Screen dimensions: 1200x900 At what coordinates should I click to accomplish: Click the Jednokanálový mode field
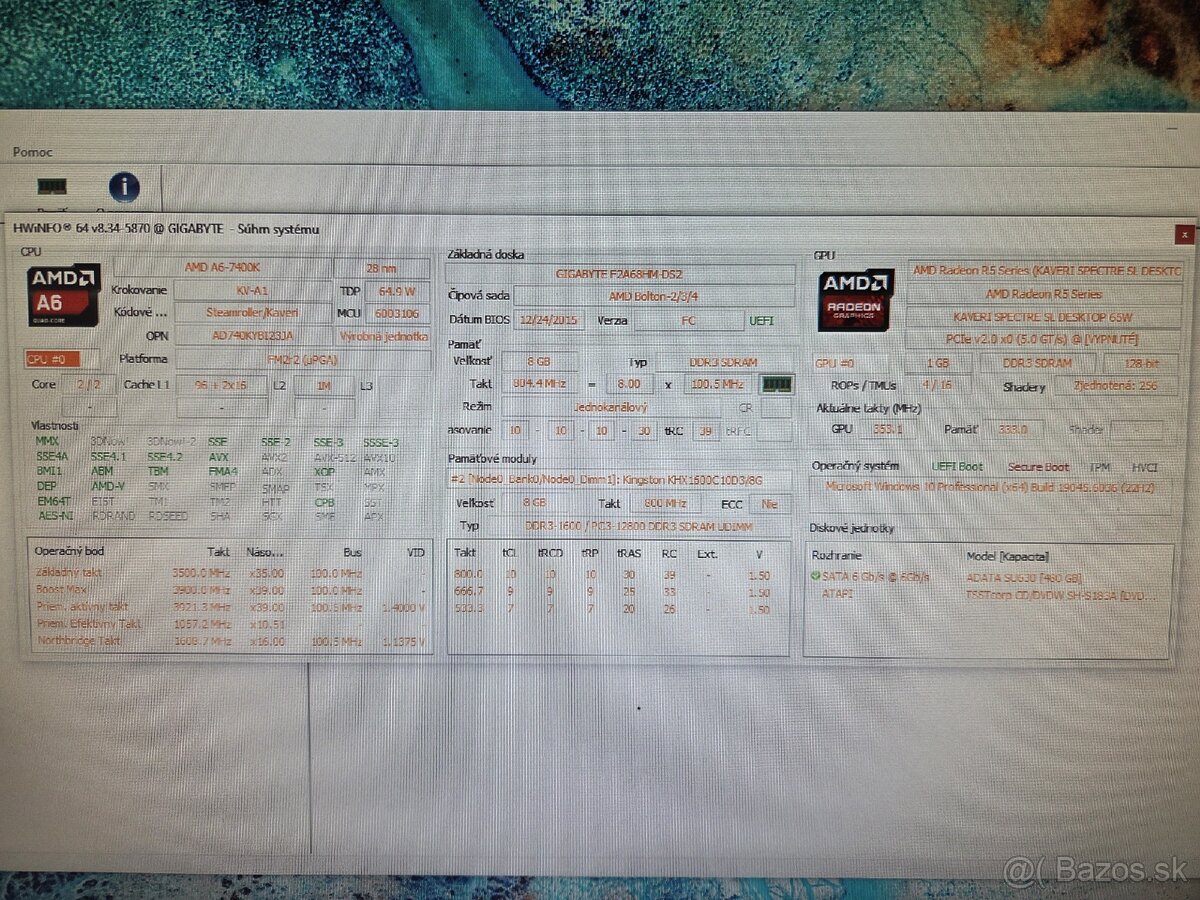point(610,408)
